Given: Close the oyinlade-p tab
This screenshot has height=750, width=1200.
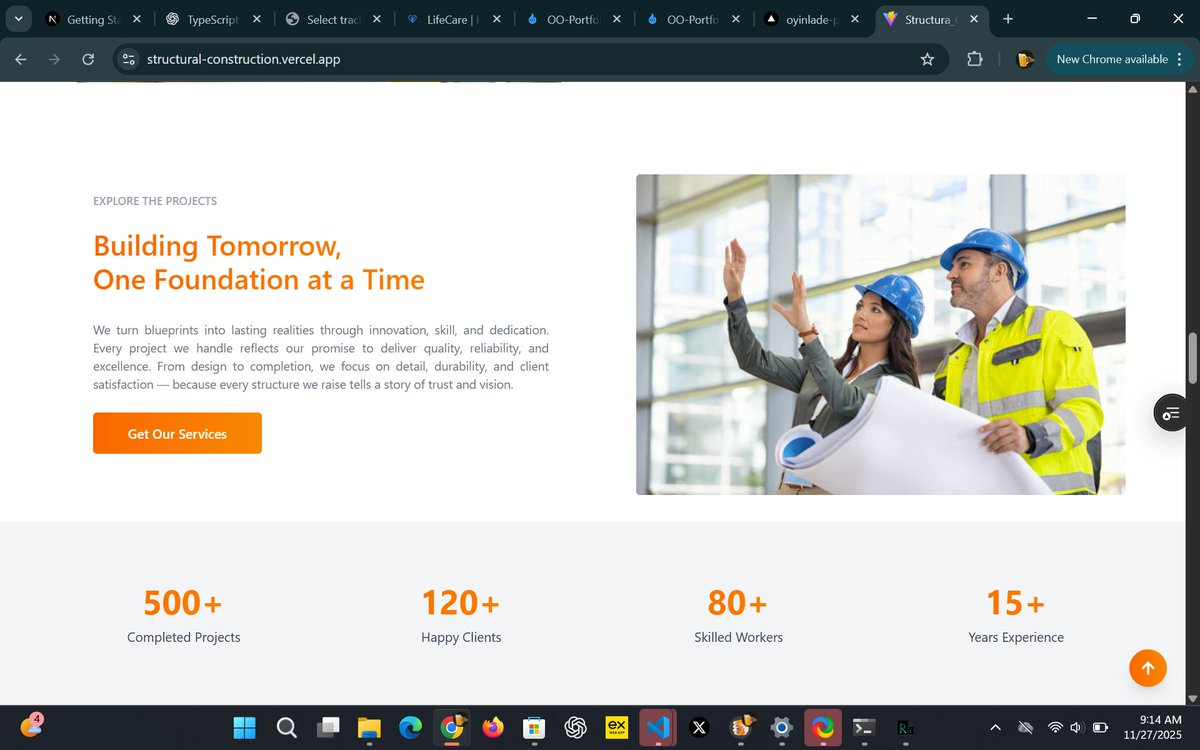Looking at the screenshot, I should pyautogui.click(x=854, y=19).
